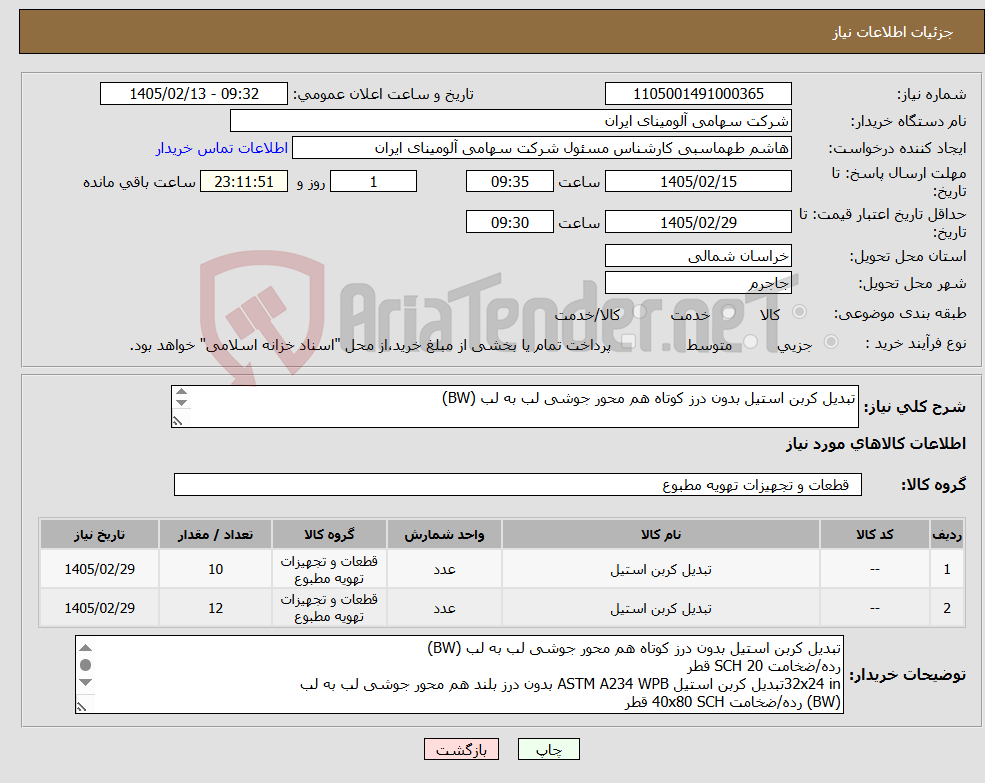Click row 1 date cell 1405/02/29
This screenshot has height=783, width=985.
[99, 569]
